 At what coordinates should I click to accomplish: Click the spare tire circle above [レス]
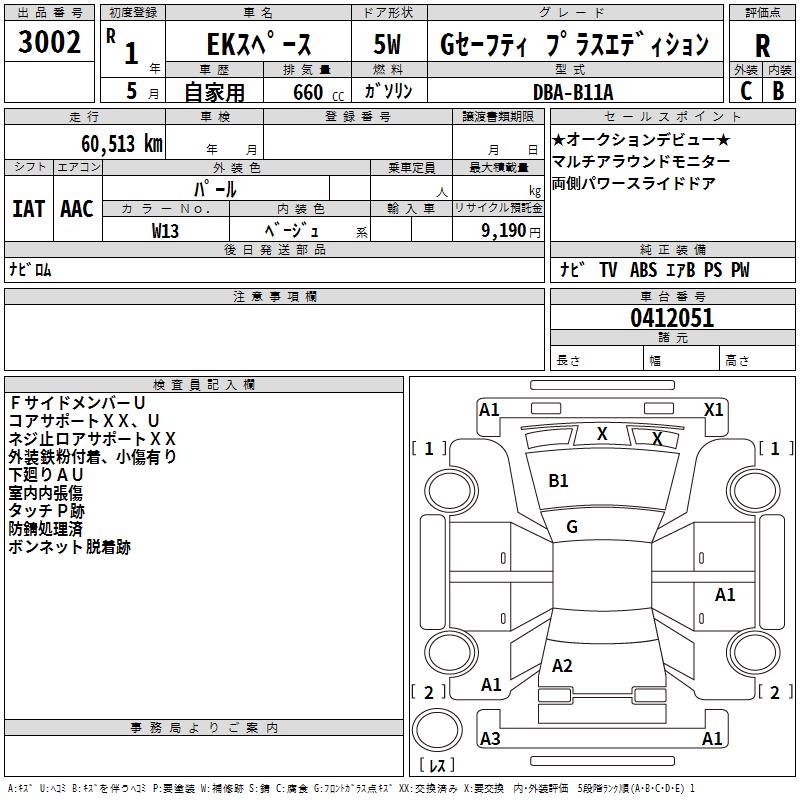tap(437, 729)
